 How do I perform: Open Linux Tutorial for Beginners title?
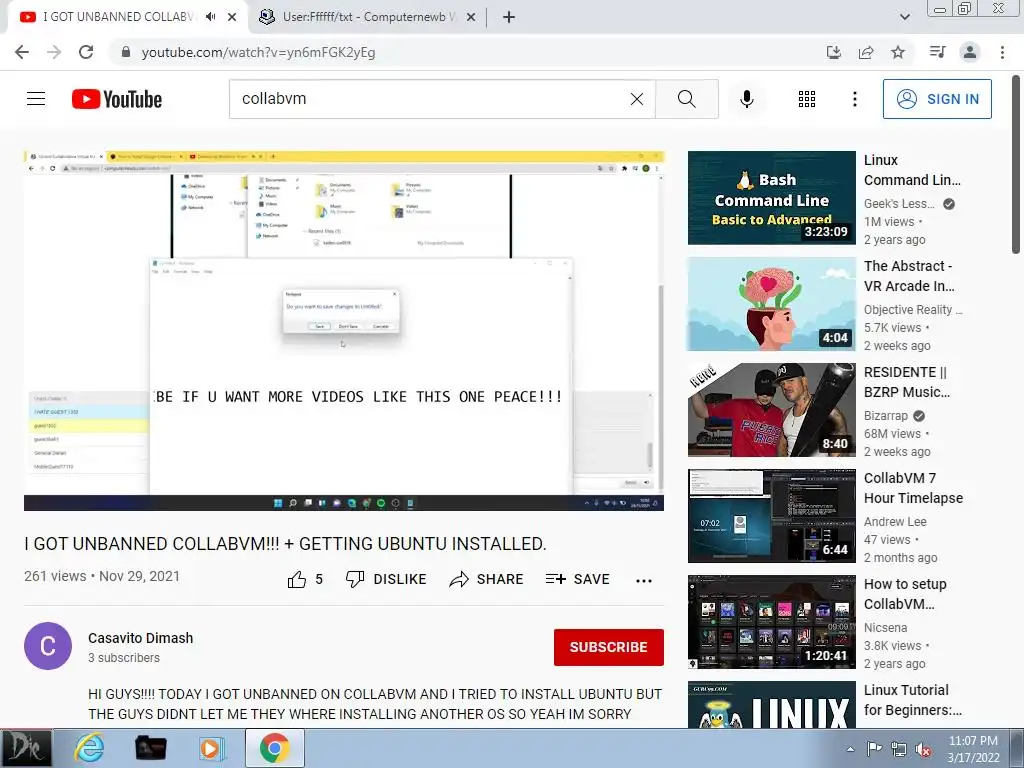[913, 699]
